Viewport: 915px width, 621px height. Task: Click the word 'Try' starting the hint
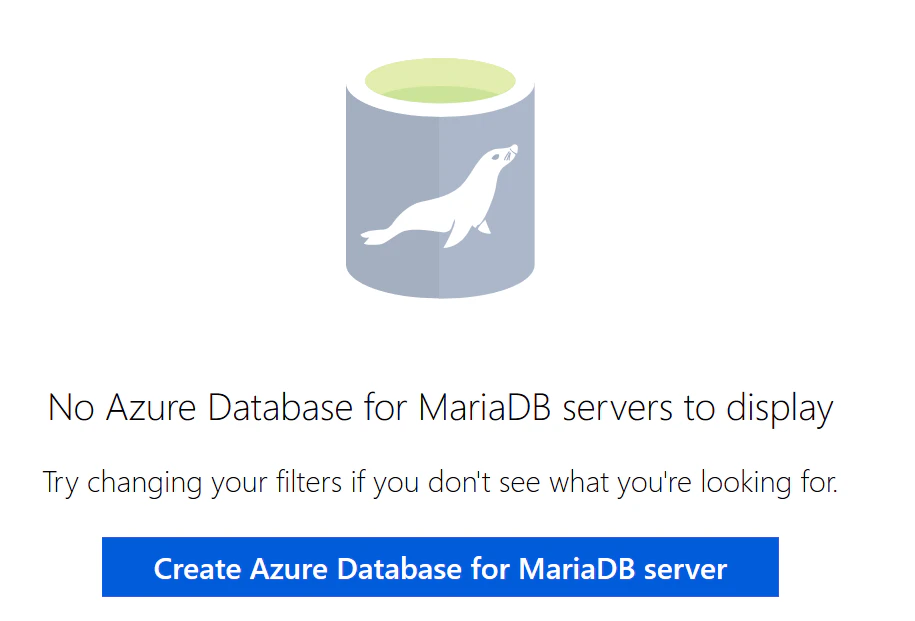60,483
